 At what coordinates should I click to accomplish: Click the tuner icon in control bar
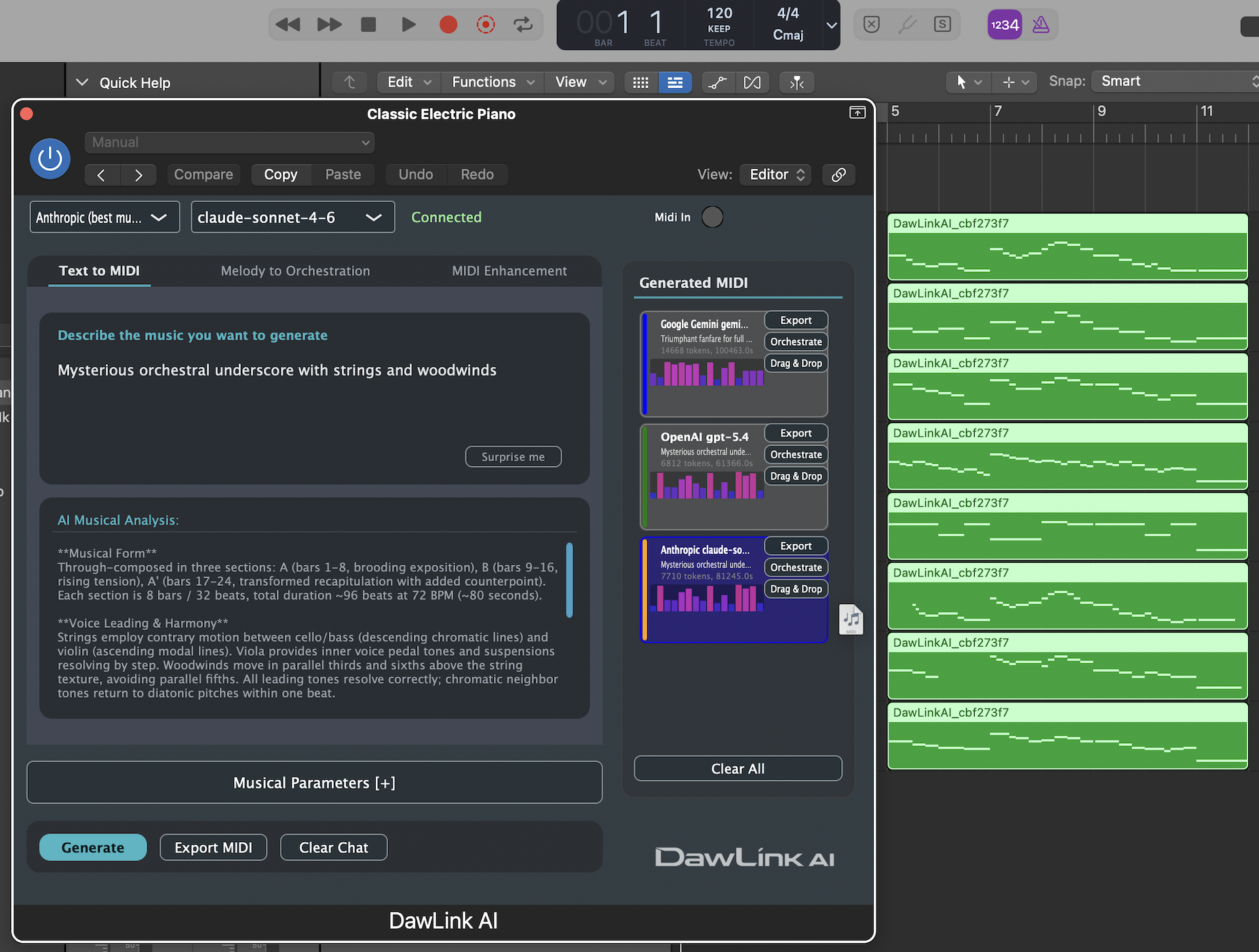[x=907, y=25]
